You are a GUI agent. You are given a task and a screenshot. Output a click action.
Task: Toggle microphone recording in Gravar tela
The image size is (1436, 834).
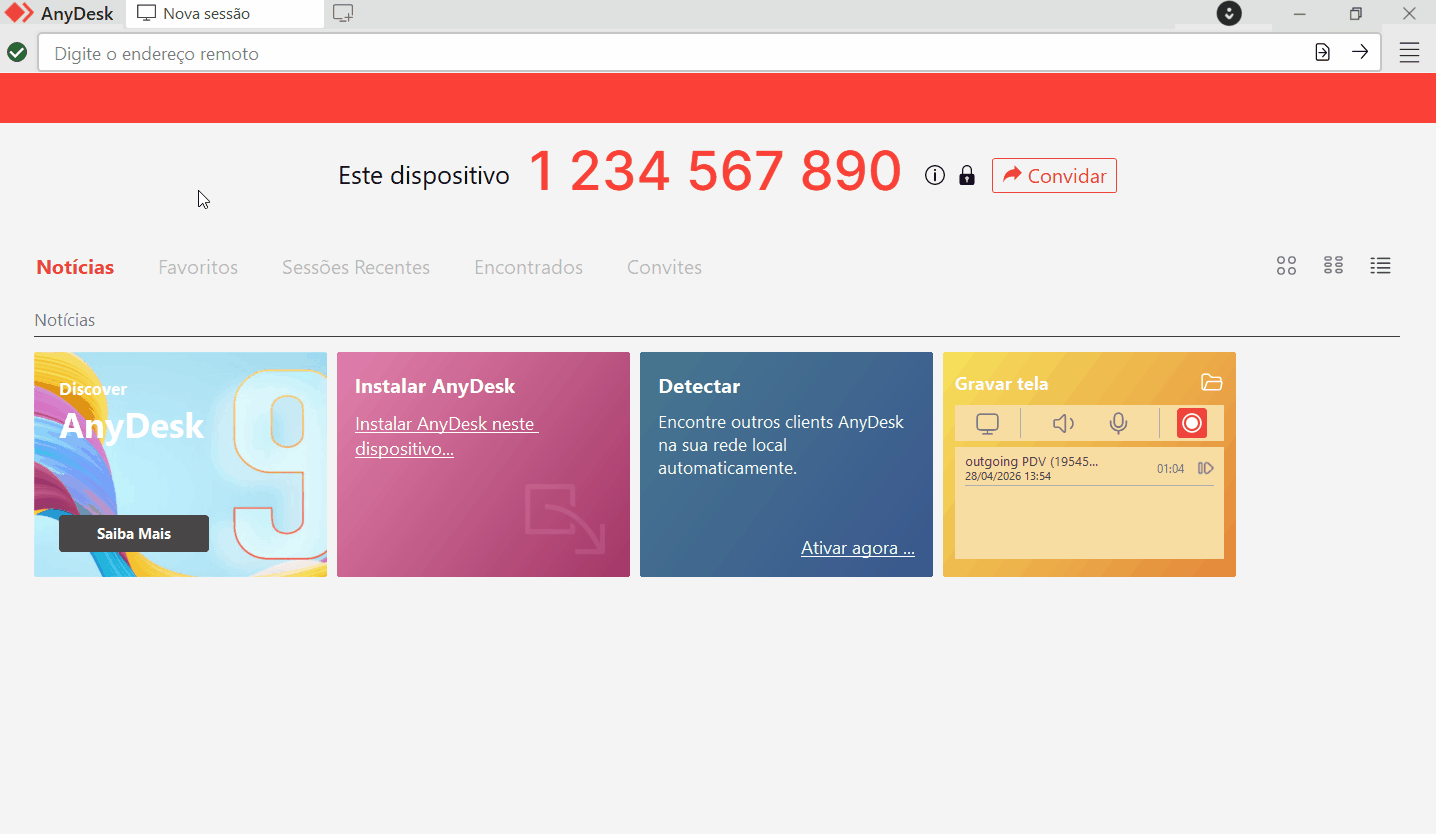[x=1119, y=424]
